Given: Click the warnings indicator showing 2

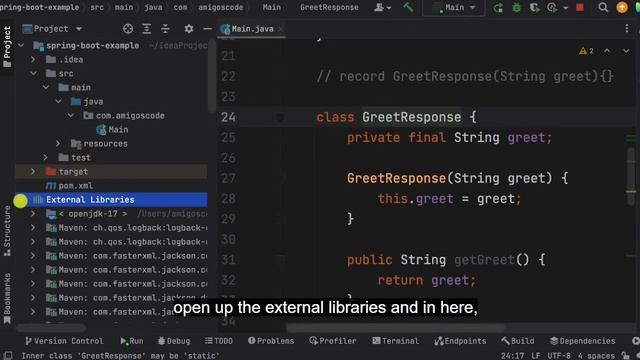Looking at the screenshot, I should tap(586, 51).
